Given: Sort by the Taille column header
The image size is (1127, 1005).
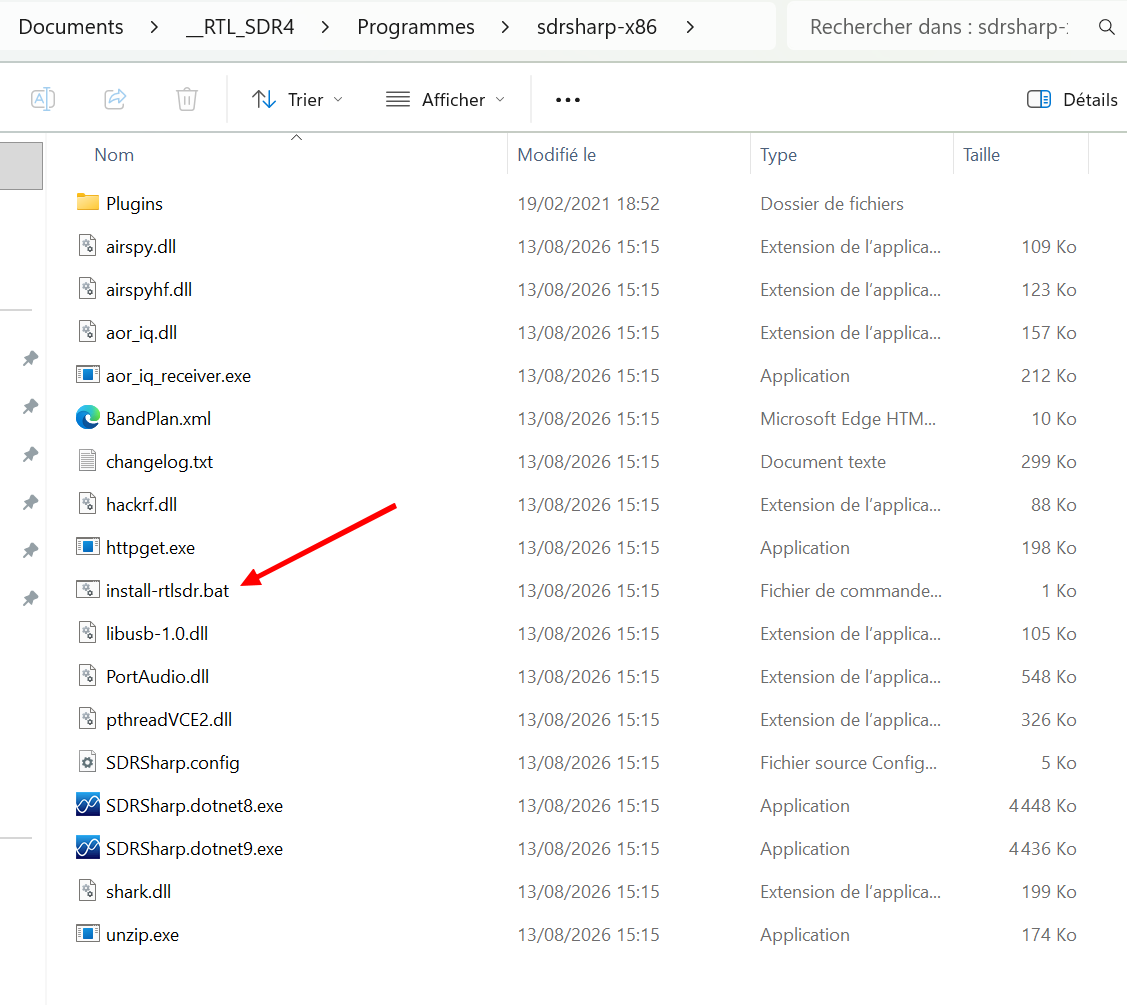Looking at the screenshot, I should click(x=981, y=155).
